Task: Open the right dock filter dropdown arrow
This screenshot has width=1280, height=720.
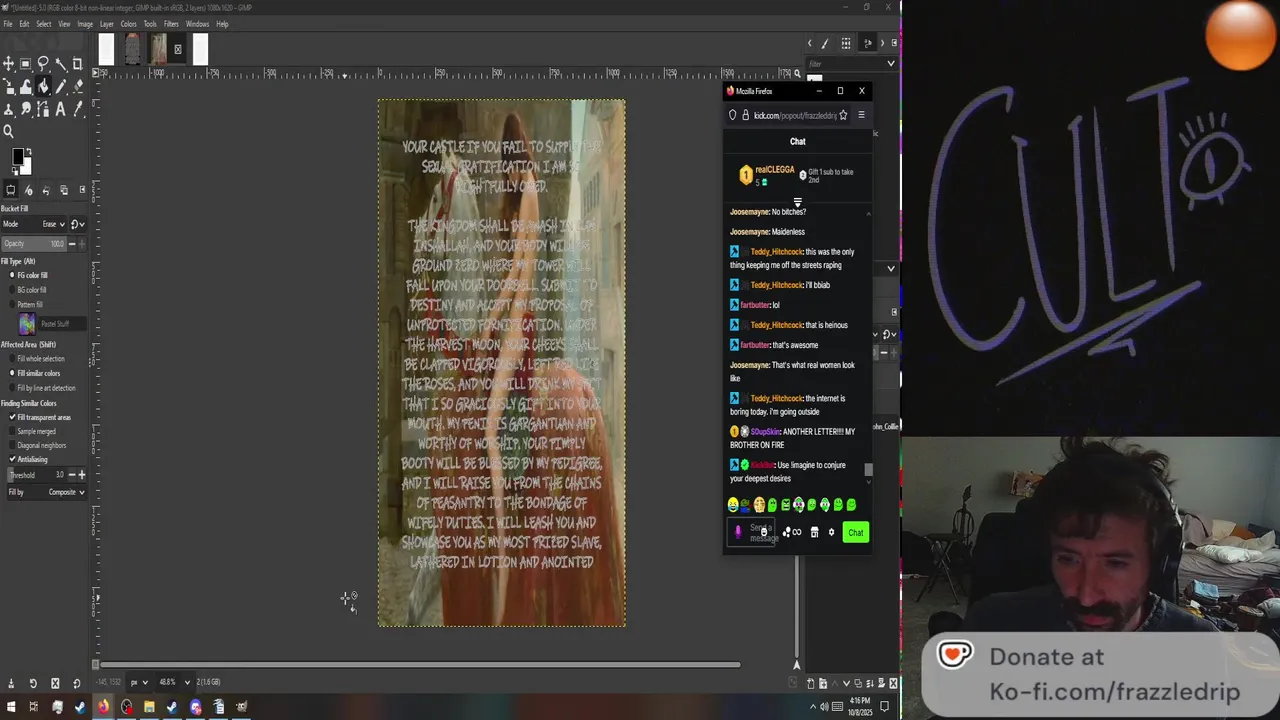Action: [x=890, y=63]
